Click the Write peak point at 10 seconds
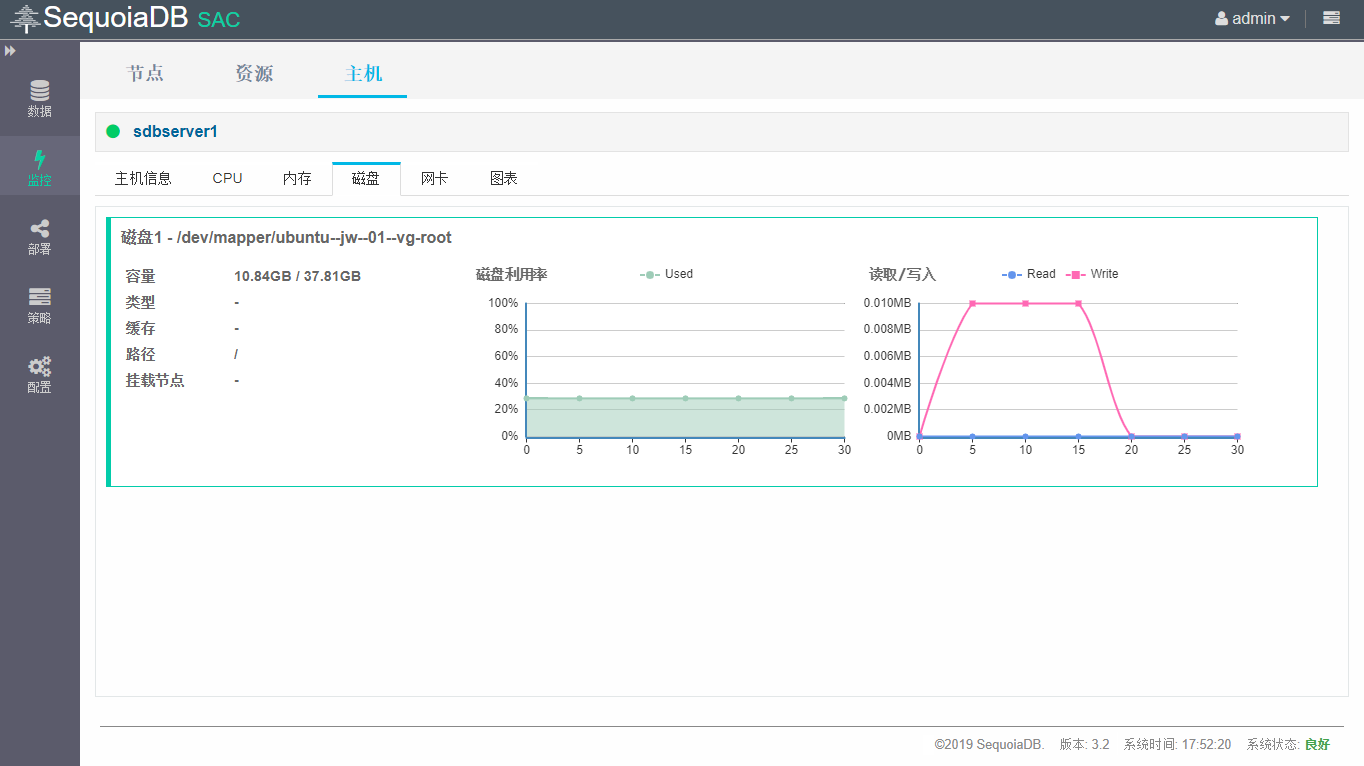Image resolution: width=1364 pixels, height=766 pixels. (1025, 303)
